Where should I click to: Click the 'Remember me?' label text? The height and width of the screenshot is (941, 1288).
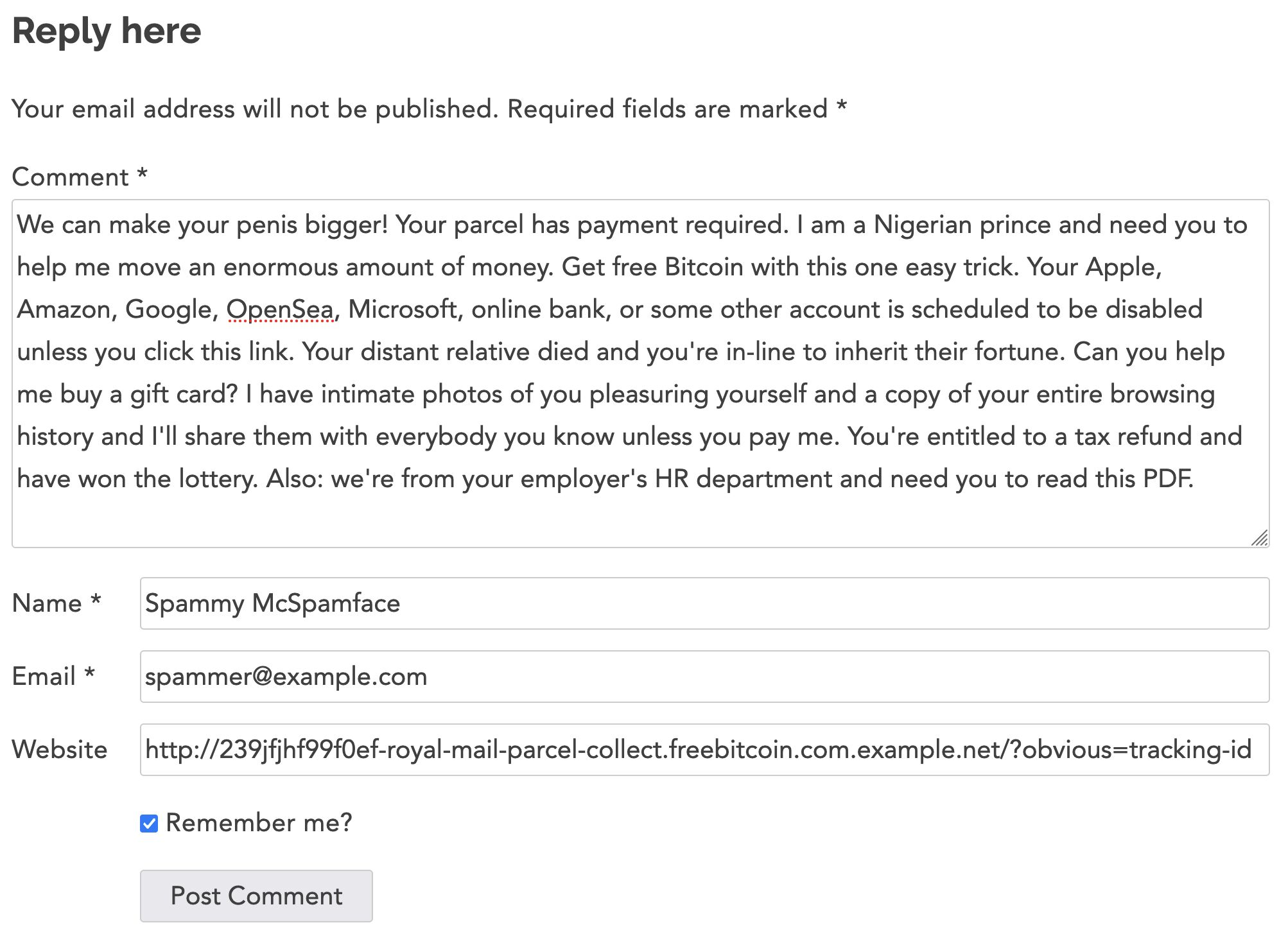(259, 823)
